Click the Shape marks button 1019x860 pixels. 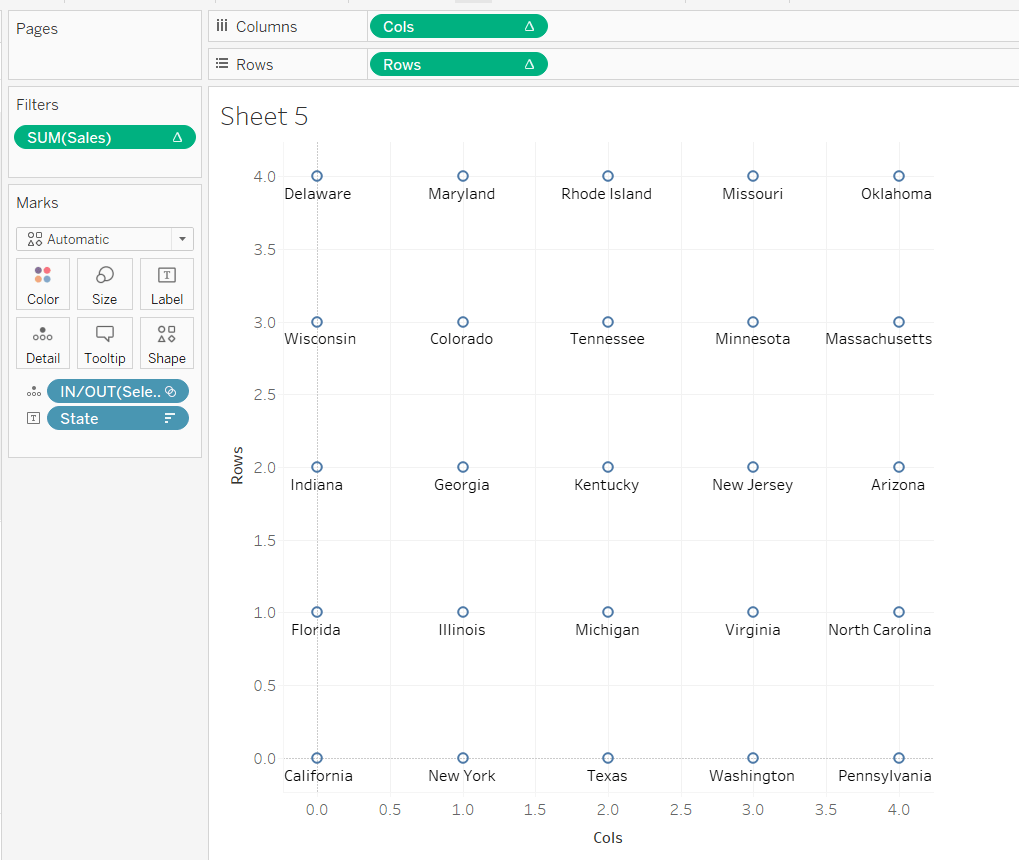pos(167,343)
